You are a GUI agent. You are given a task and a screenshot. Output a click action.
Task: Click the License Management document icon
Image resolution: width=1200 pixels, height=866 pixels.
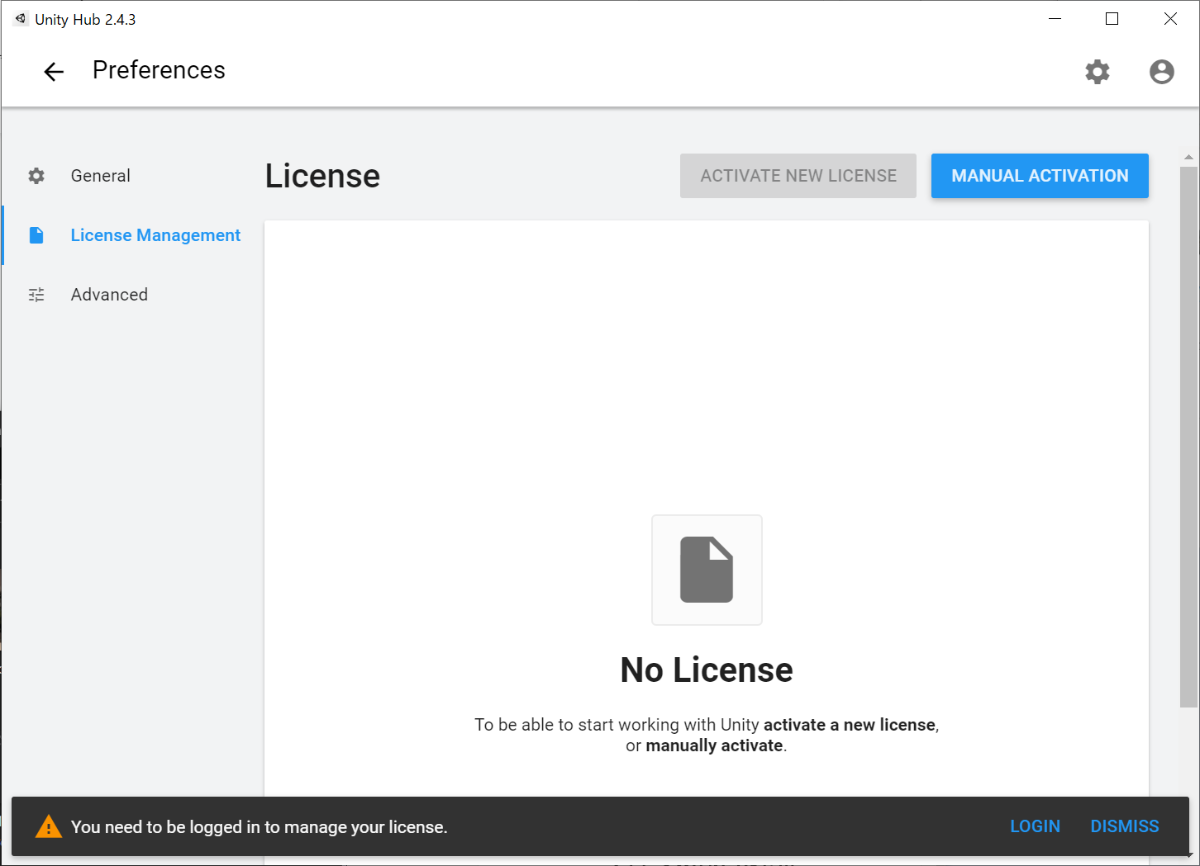click(37, 235)
